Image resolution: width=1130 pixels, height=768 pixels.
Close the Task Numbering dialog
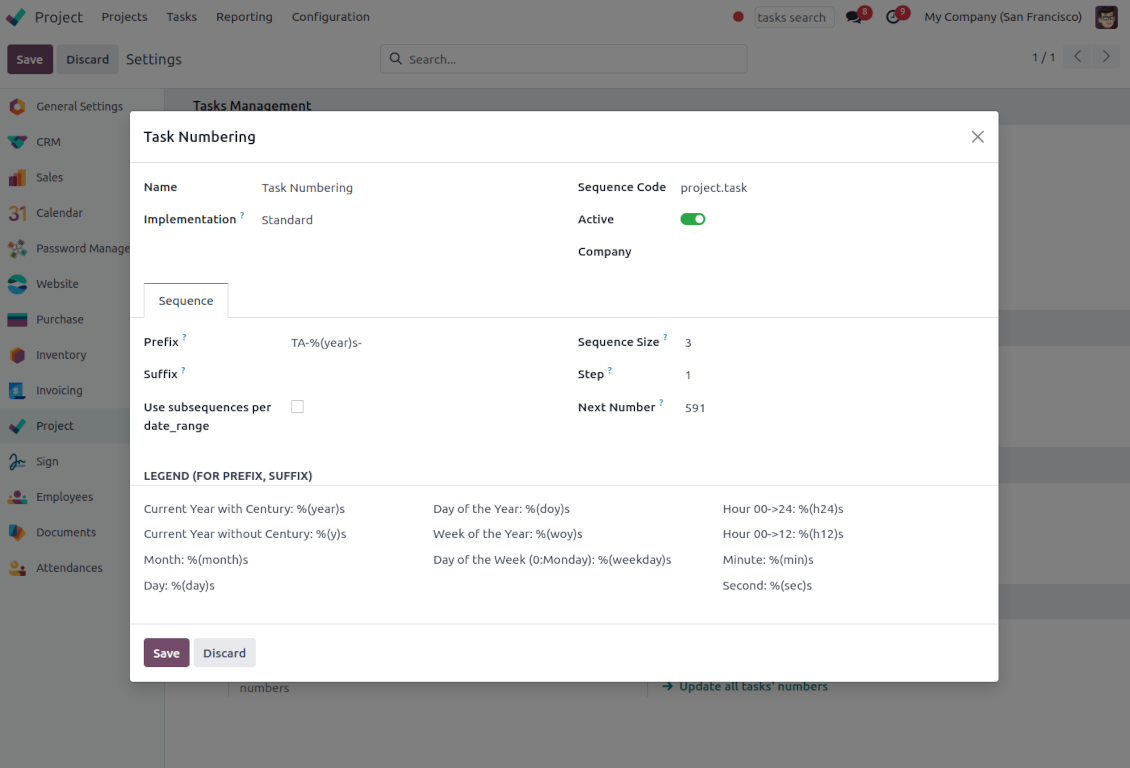tap(977, 137)
